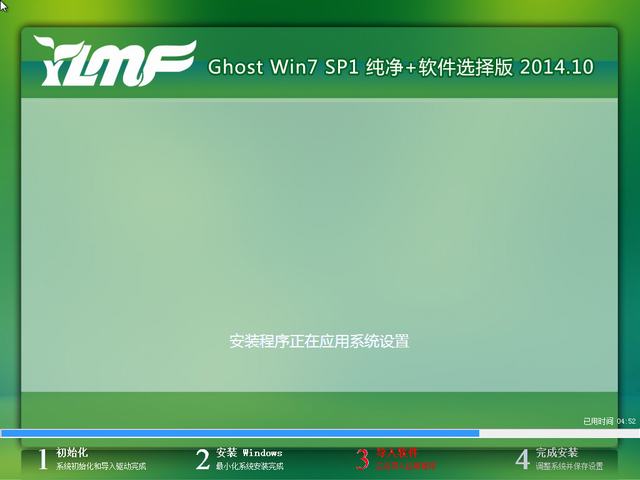Image resolution: width=640 pixels, height=480 pixels.
Task: Click 调整系统并保存设置 subtitle
Action: pyautogui.click(x=569, y=466)
